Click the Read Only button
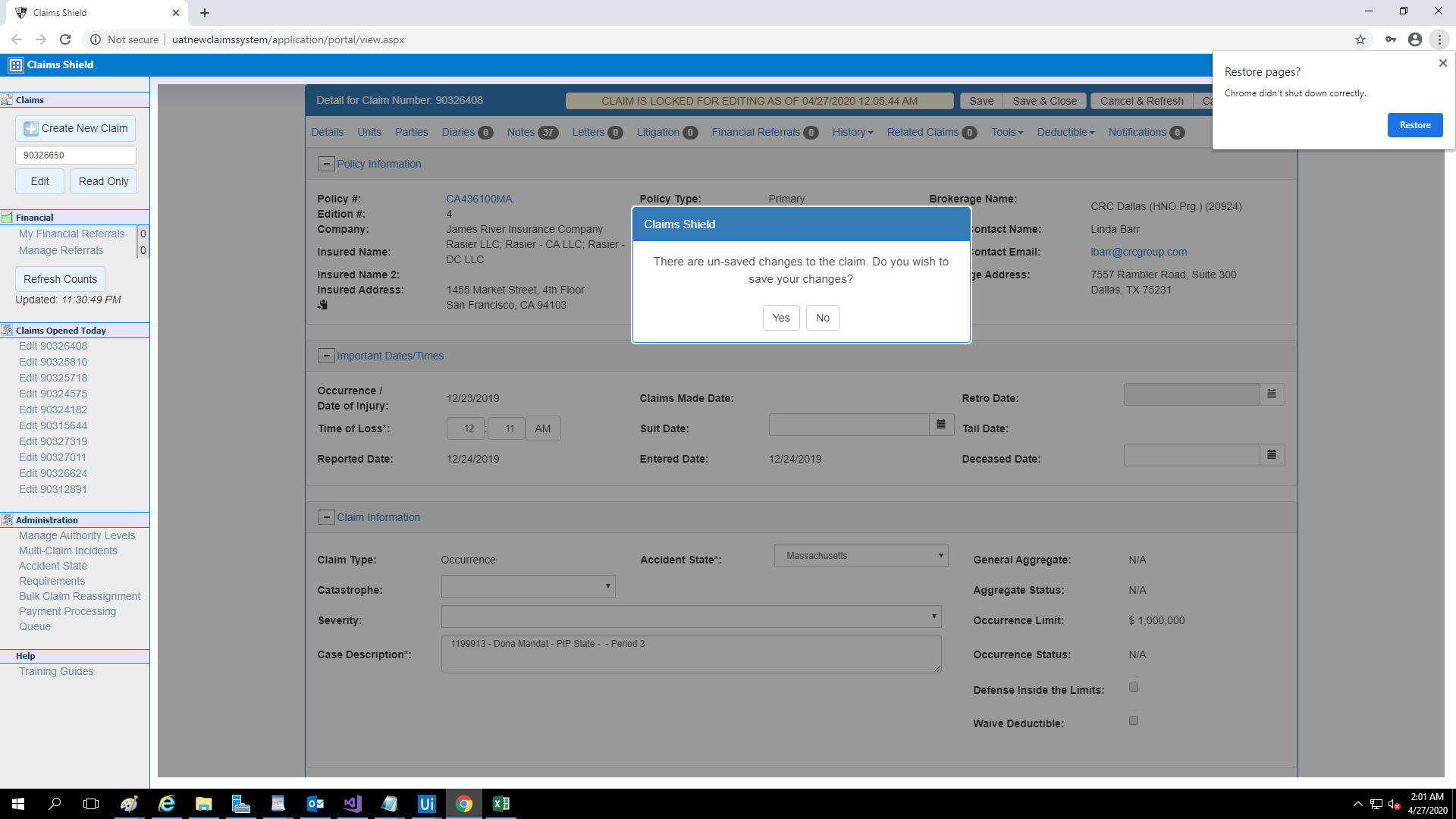The image size is (1456, 819). coord(104,181)
